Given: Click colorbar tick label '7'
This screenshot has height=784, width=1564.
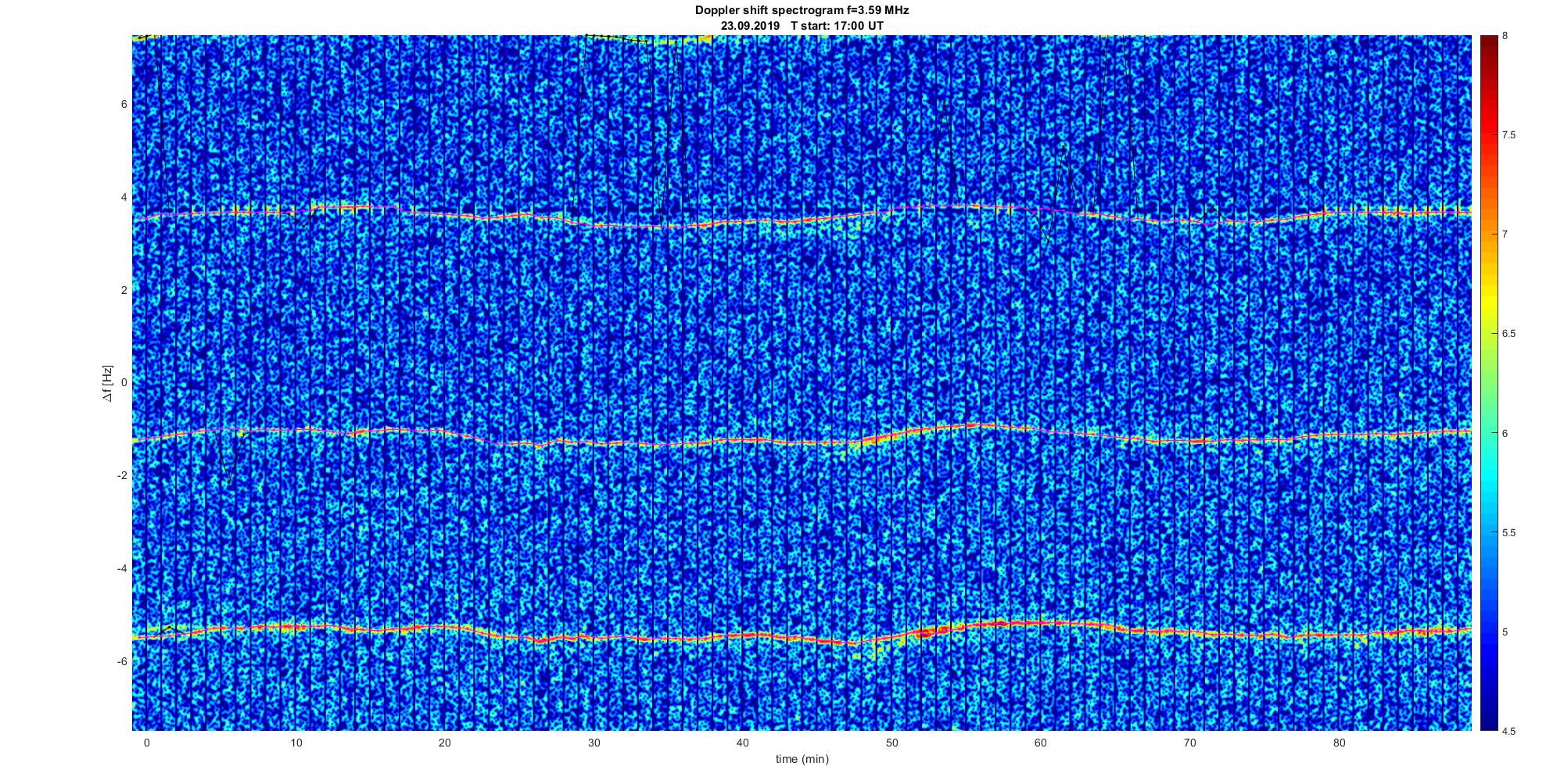Looking at the screenshot, I should click(x=1505, y=234).
